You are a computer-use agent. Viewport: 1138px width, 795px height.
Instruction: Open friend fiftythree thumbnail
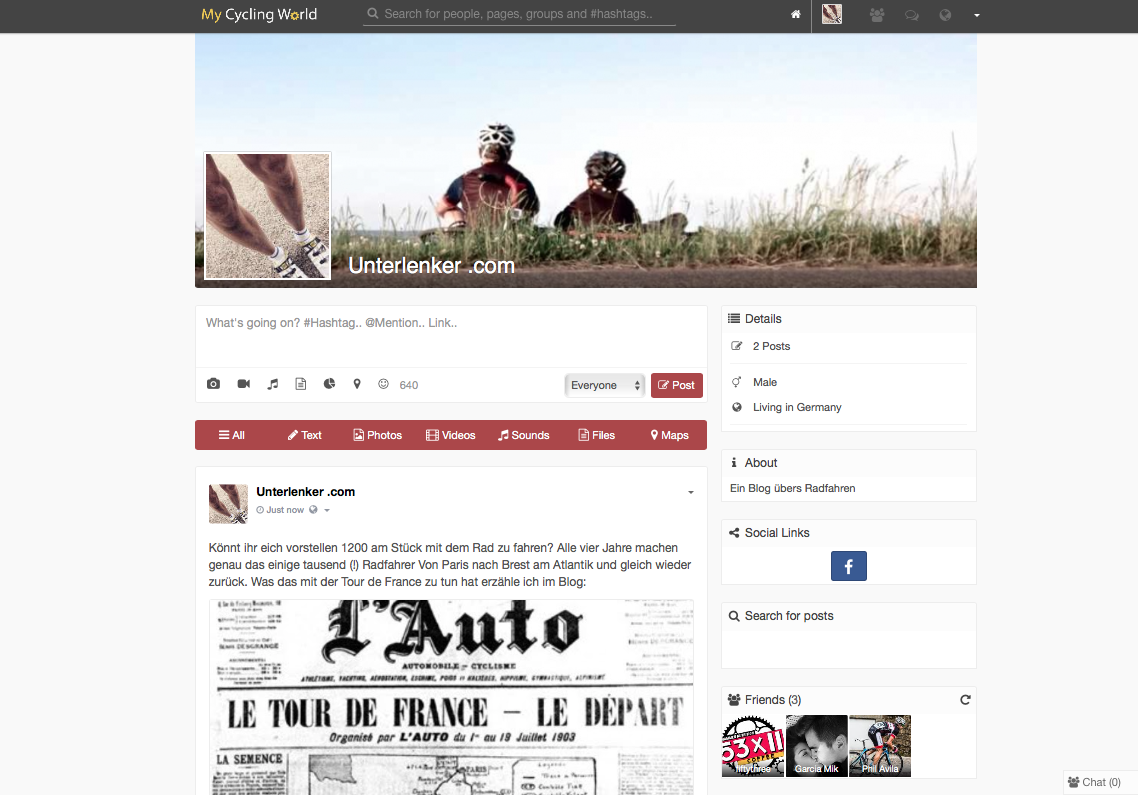point(753,746)
